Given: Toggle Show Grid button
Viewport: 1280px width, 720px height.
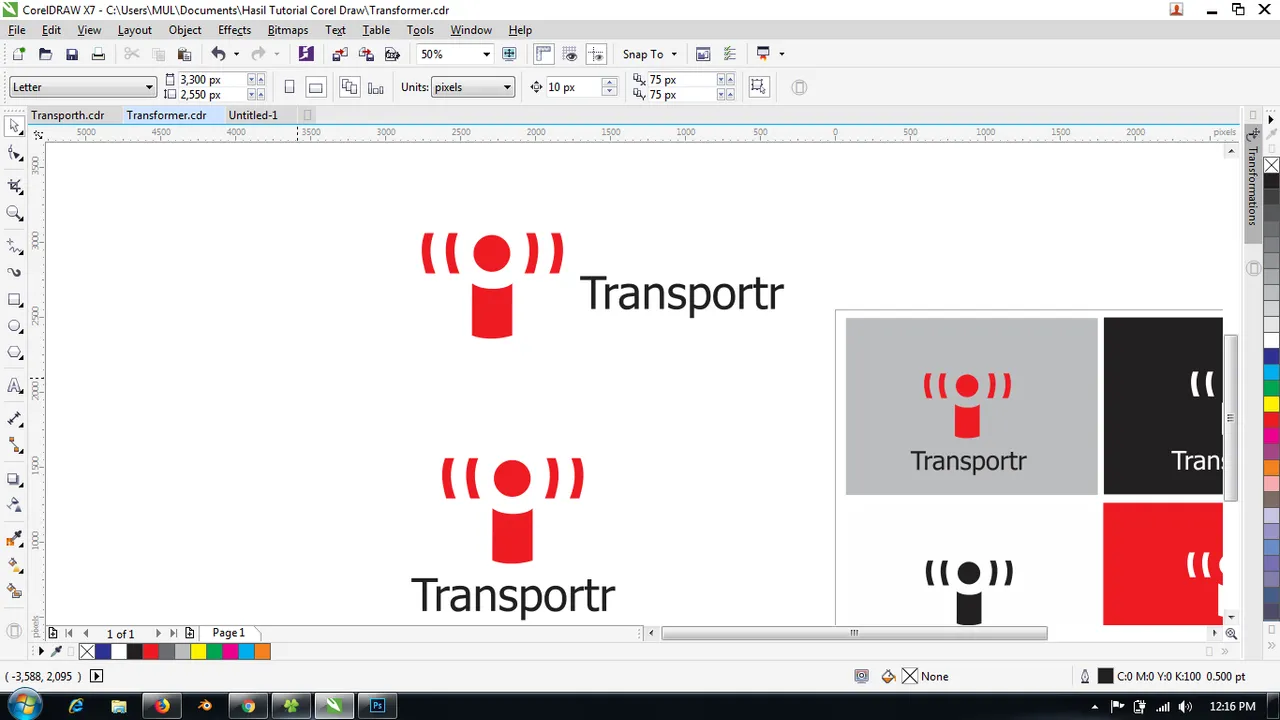Looking at the screenshot, I should [x=570, y=54].
